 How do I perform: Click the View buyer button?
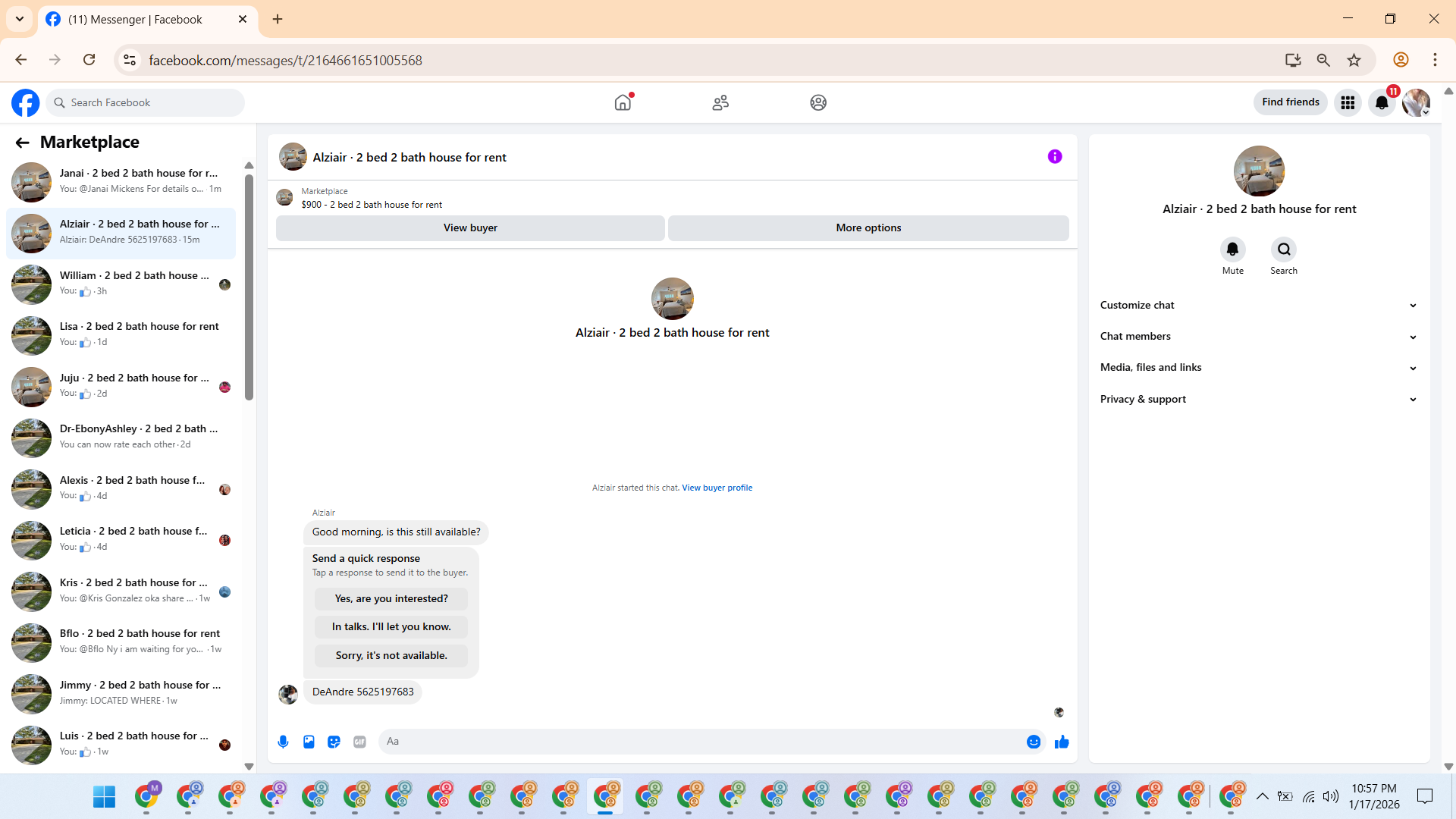pos(470,227)
